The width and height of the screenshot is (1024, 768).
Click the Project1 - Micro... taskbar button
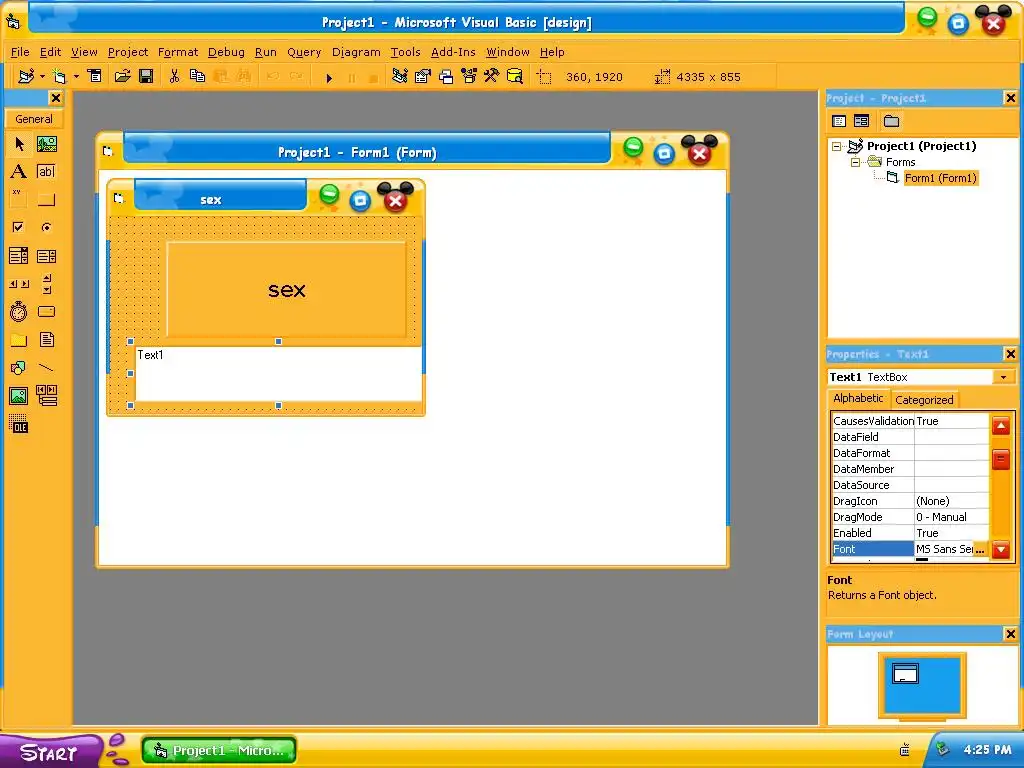[x=219, y=750]
